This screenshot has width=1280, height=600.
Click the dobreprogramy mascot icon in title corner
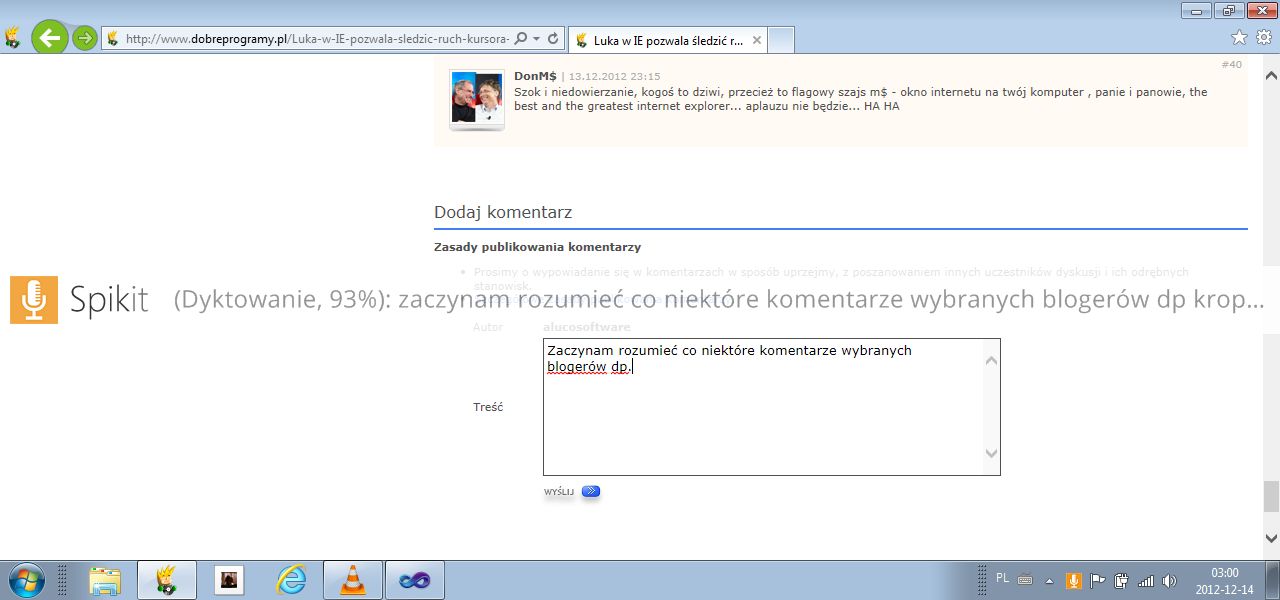11,38
